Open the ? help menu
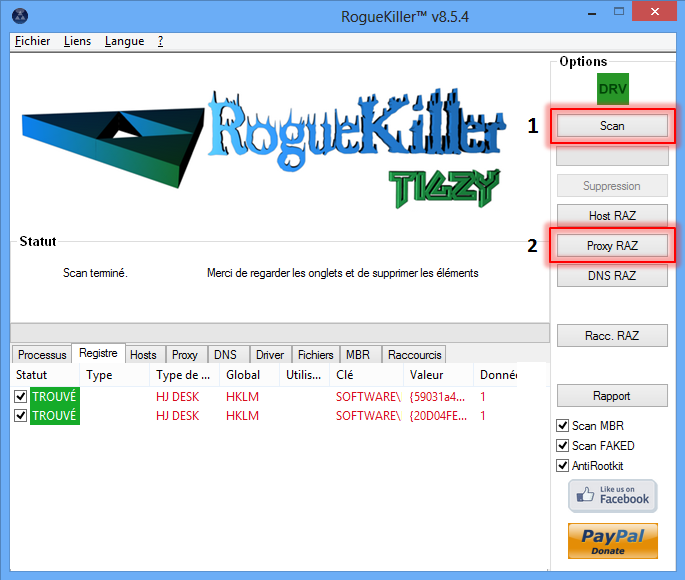The height and width of the screenshot is (580, 685). click(x=160, y=41)
